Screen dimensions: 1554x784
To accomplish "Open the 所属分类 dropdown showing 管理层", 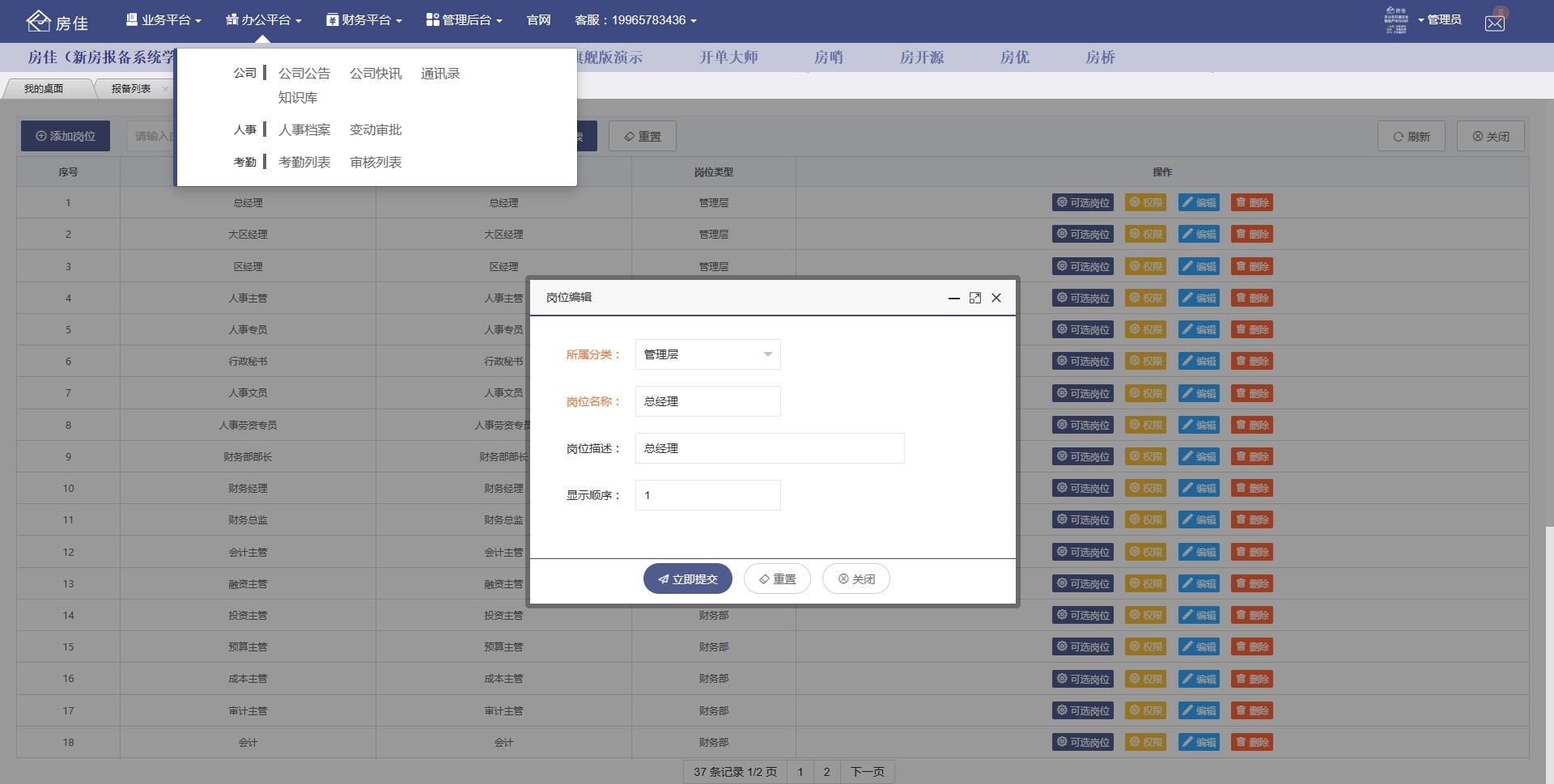I will point(707,354).
